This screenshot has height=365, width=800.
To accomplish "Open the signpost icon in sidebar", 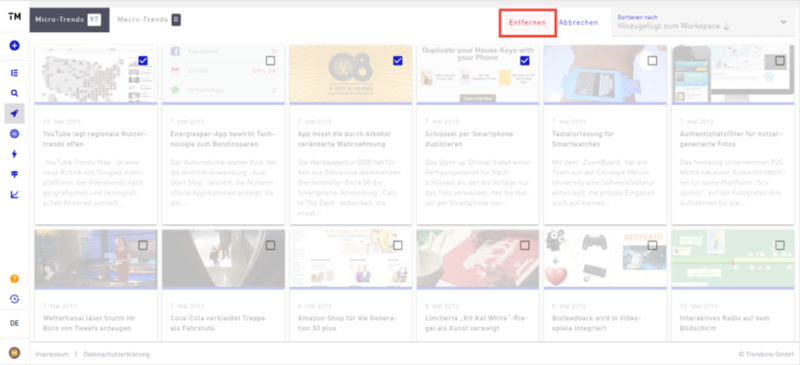I will point(14,175).
